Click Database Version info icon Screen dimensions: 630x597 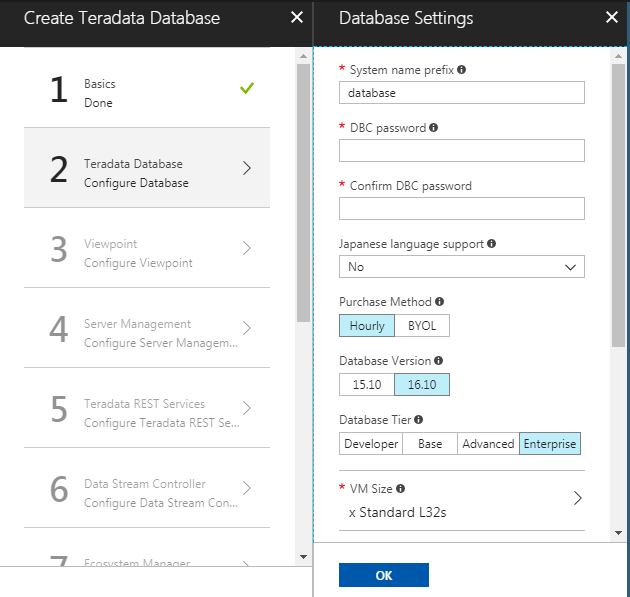[439, 360]
